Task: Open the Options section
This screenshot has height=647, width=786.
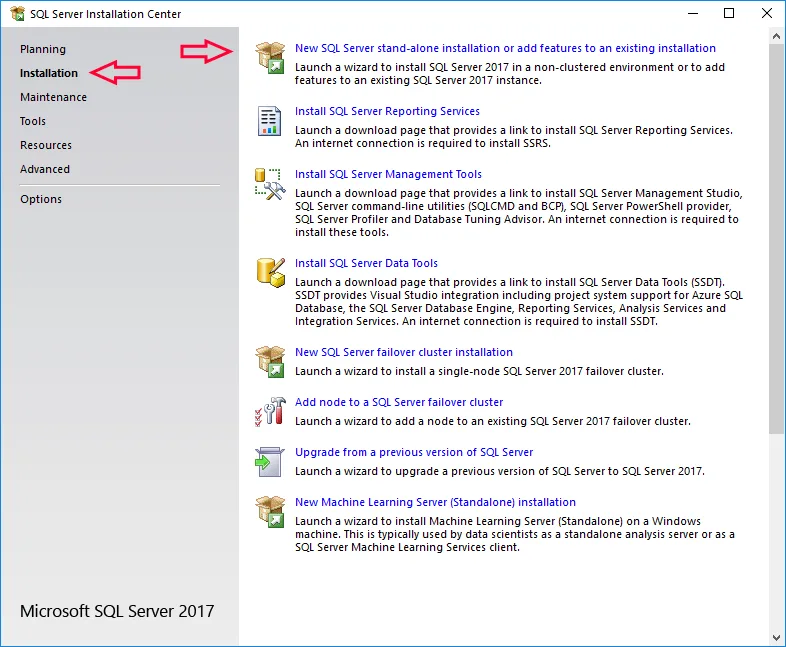Action: point(41,199)
